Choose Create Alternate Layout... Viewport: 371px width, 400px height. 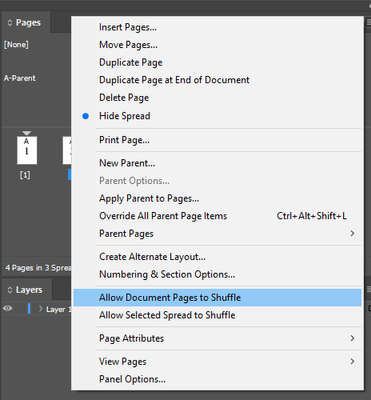217,257
